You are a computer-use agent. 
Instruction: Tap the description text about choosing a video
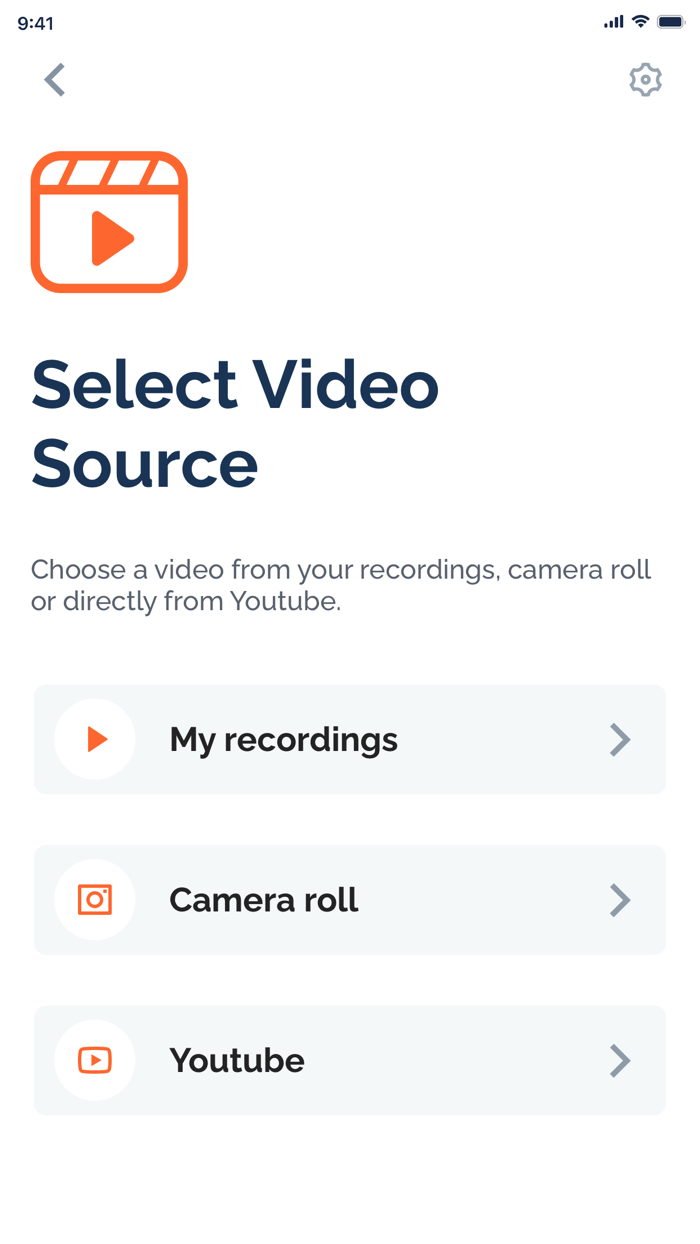point(340,585)
